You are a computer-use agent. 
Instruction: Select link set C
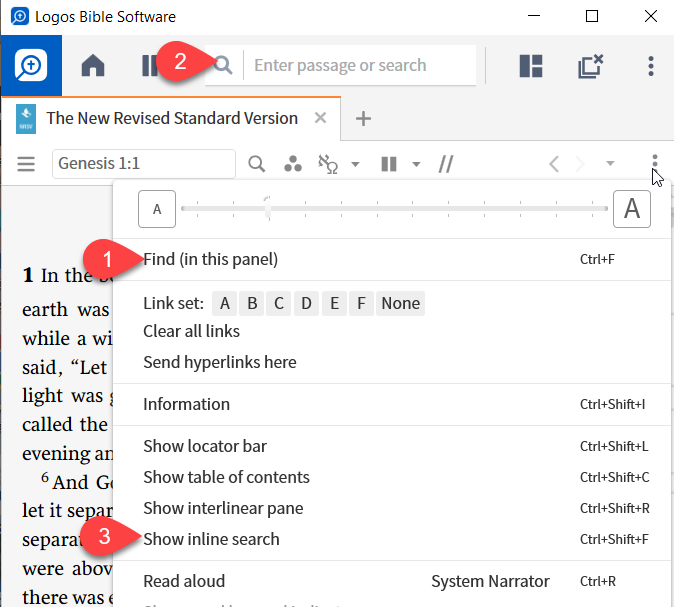(279, 304)
